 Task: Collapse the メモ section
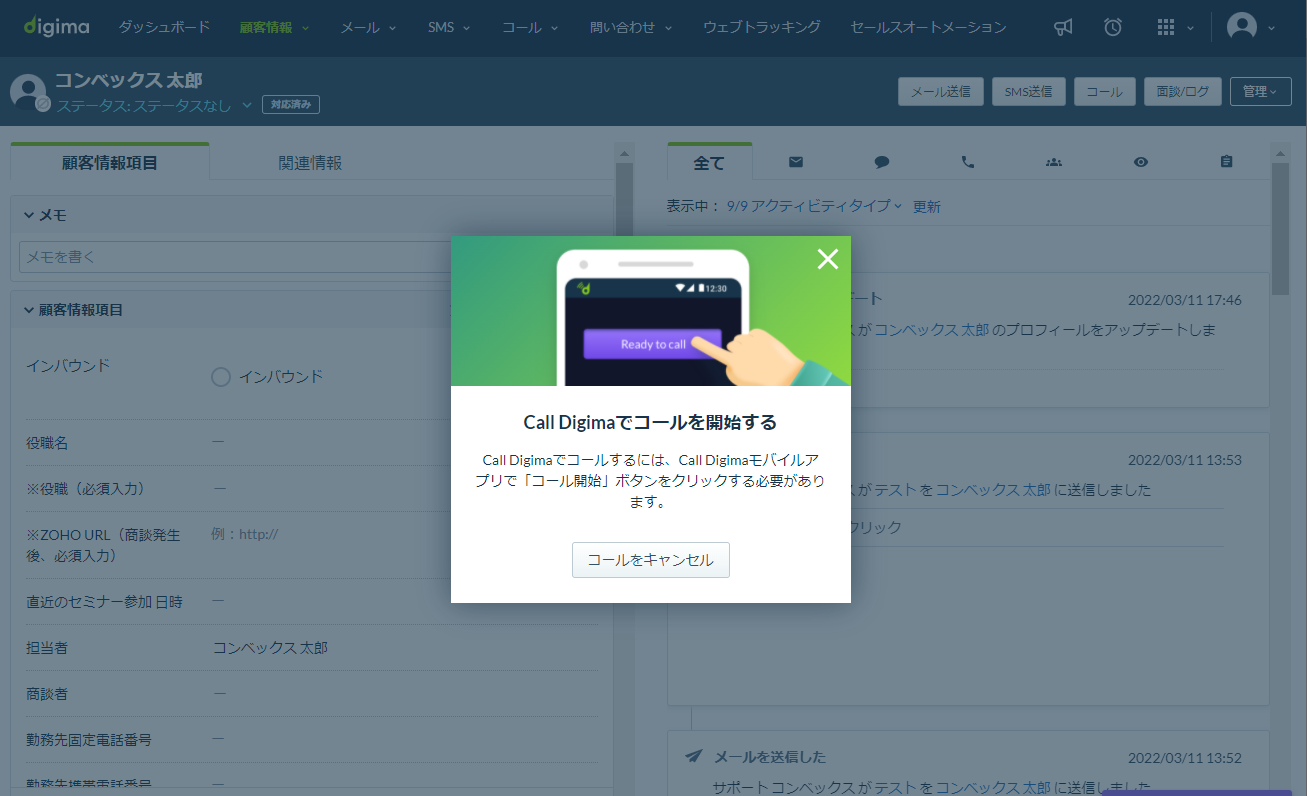46,215
